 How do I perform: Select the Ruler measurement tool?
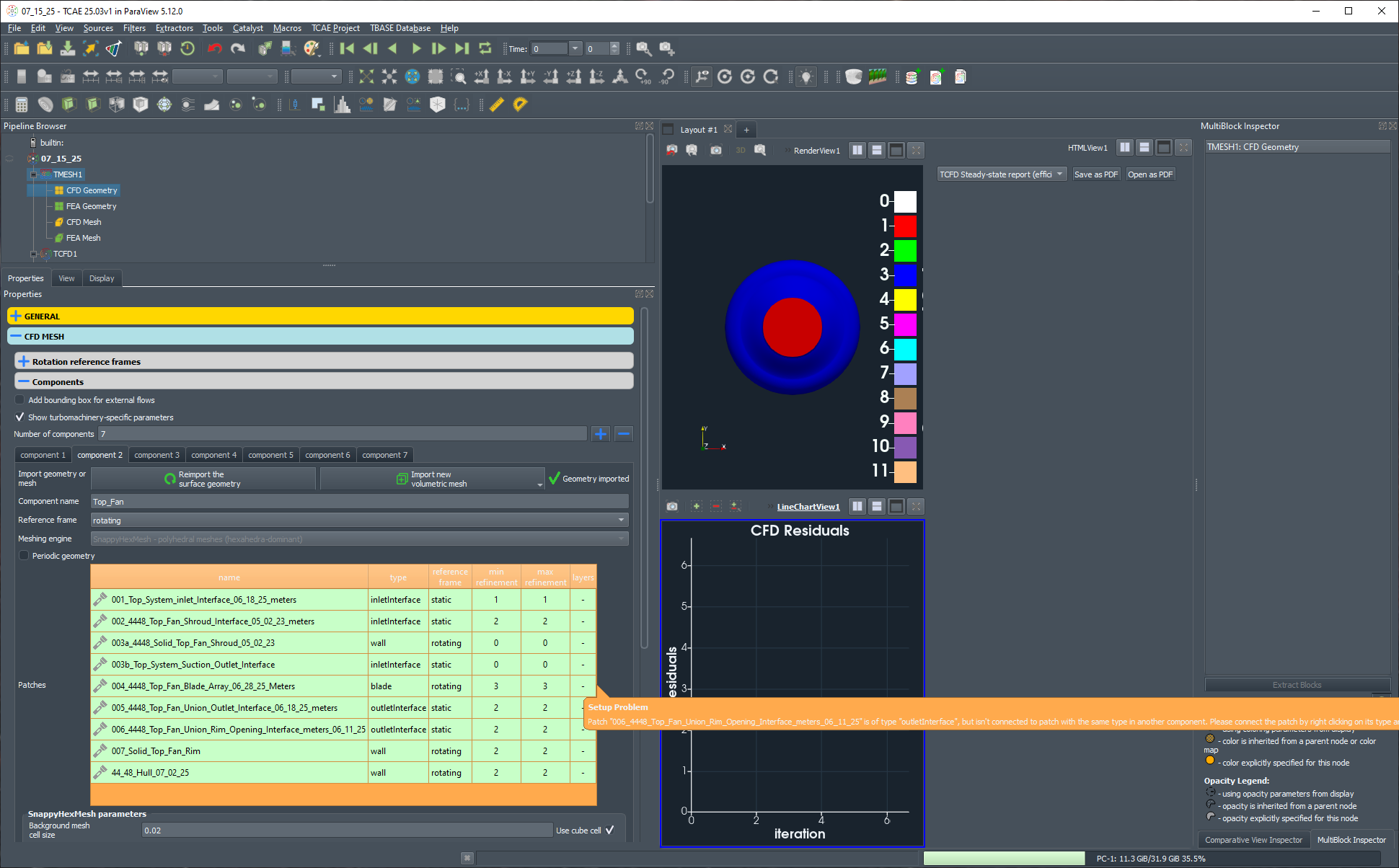click(x=496, y=105)
